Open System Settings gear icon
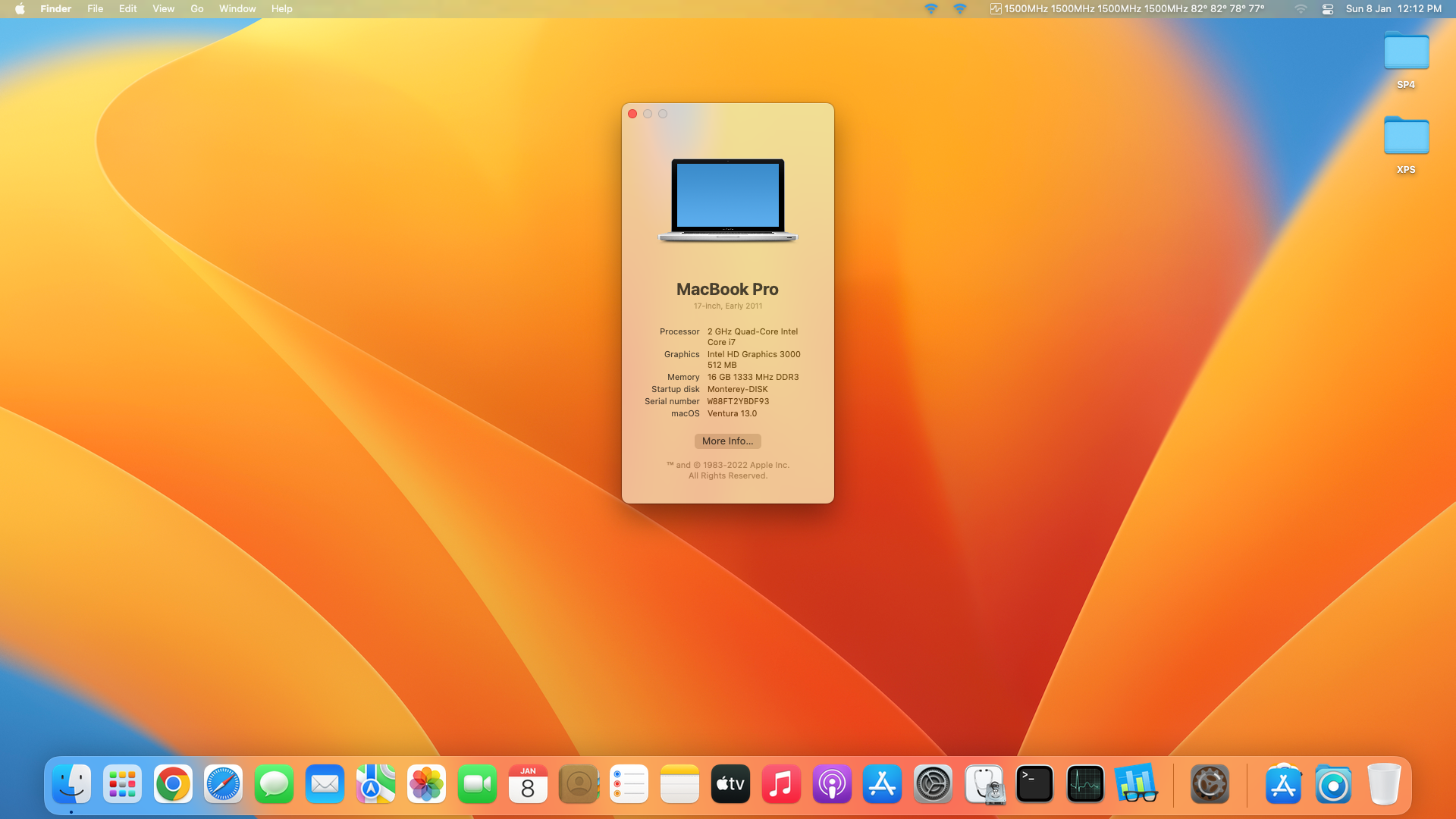 [x=933, y=784]
